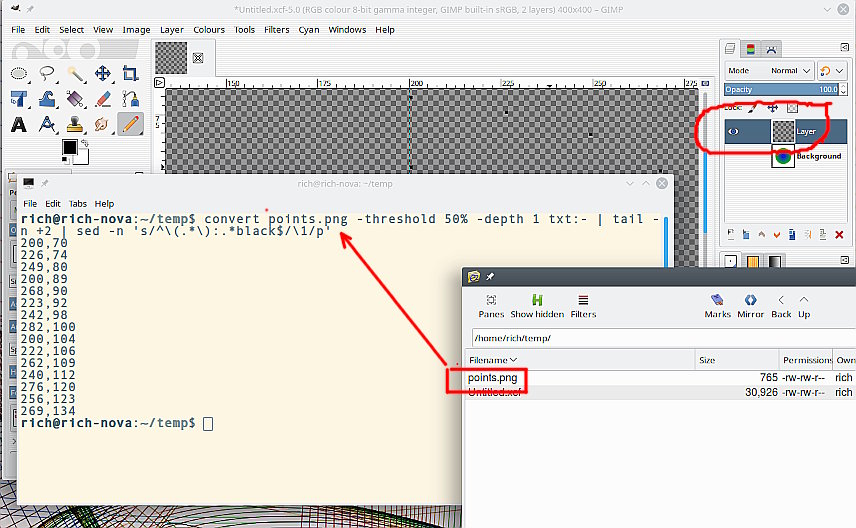Switch to the Paths dock tab
The image size is (856, 528).
[771, 49]
